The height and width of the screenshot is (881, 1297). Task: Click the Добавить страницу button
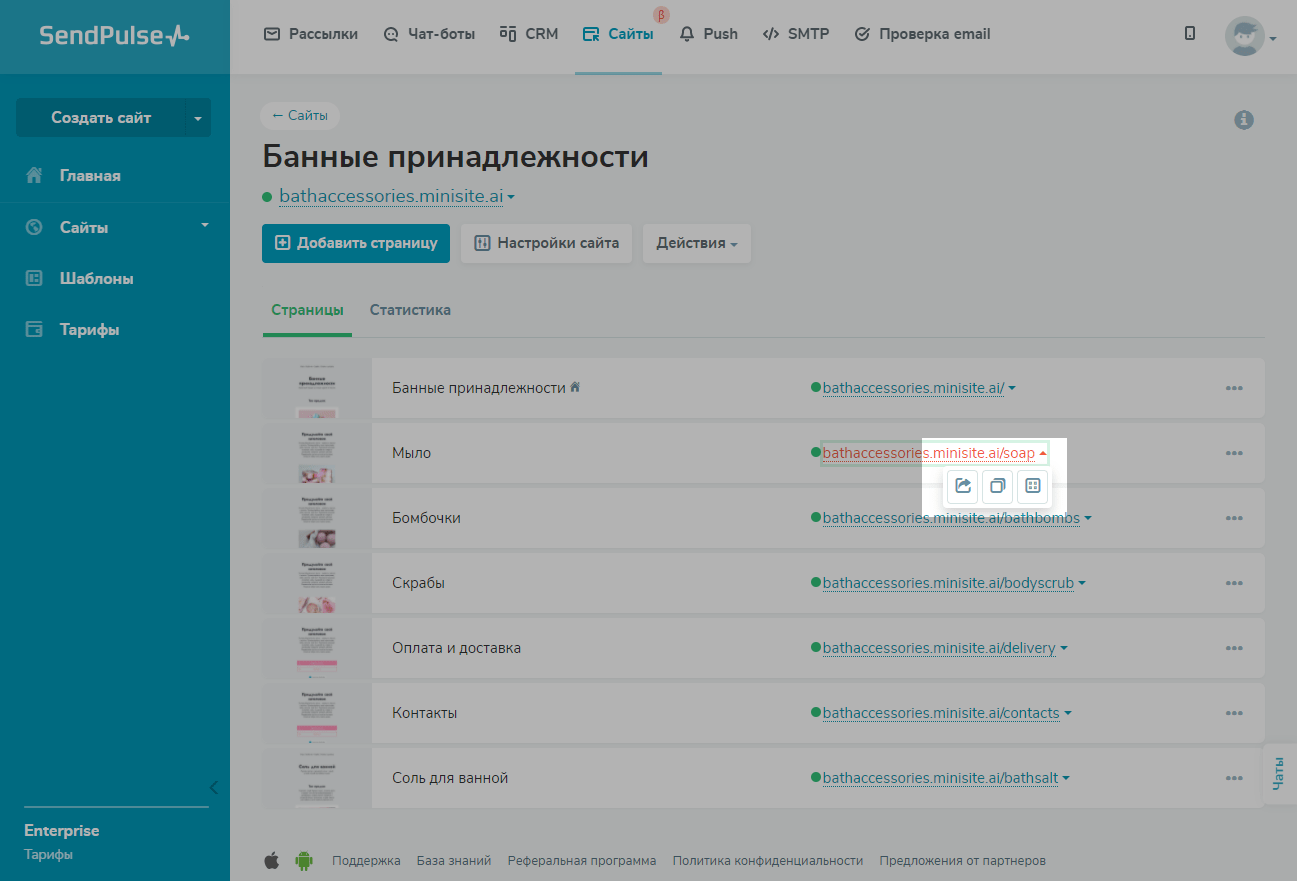356,243
